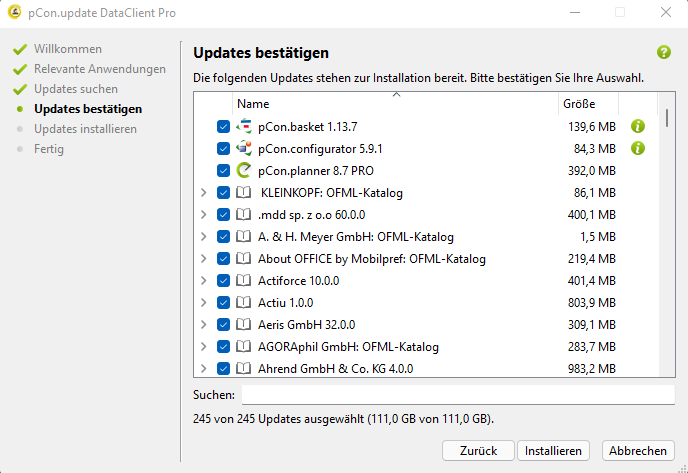Viewport: 688px width, 473px height.
Task: Click the Zurück button
Action: (x=478, y=451)
